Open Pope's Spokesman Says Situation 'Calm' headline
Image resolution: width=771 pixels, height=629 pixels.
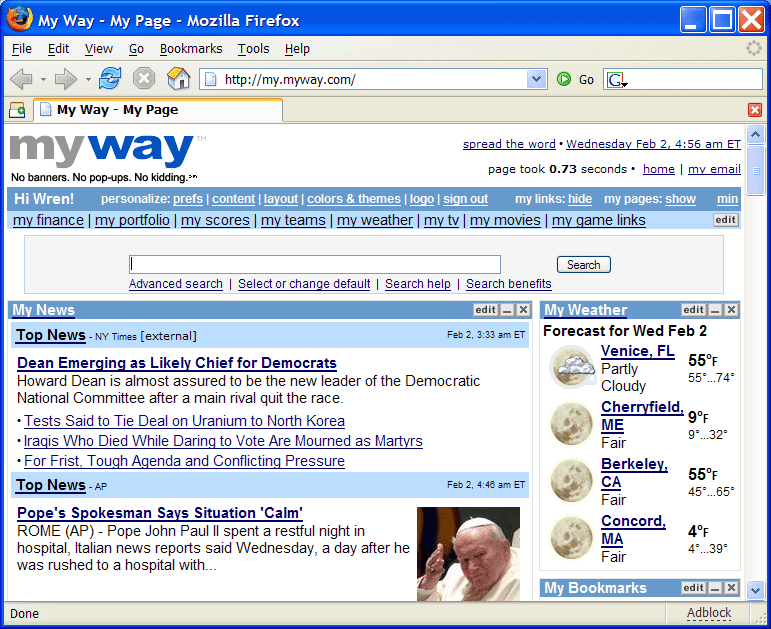click(x=160, y=513)
